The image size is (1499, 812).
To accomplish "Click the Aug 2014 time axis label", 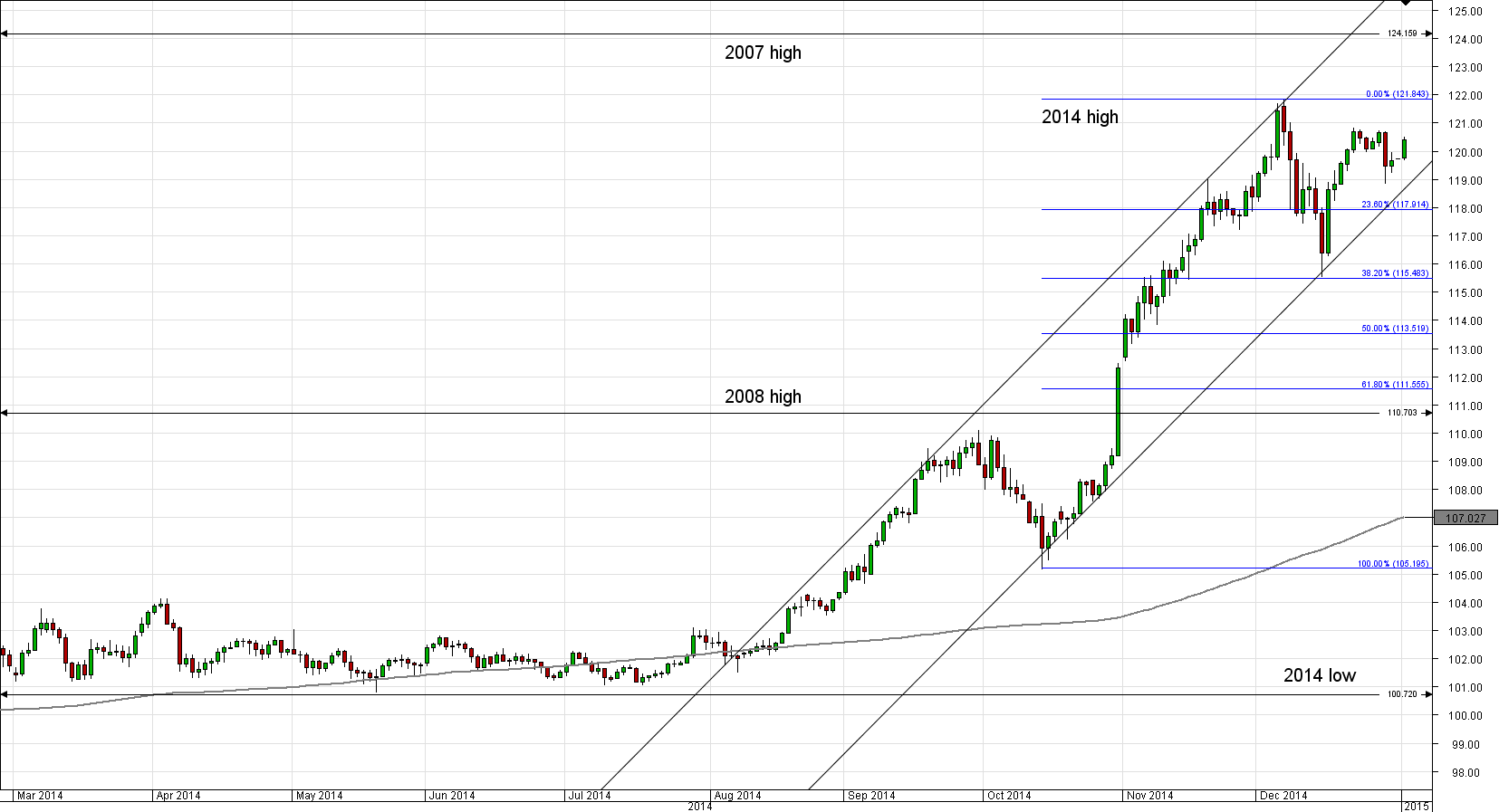I will (738, 796).
